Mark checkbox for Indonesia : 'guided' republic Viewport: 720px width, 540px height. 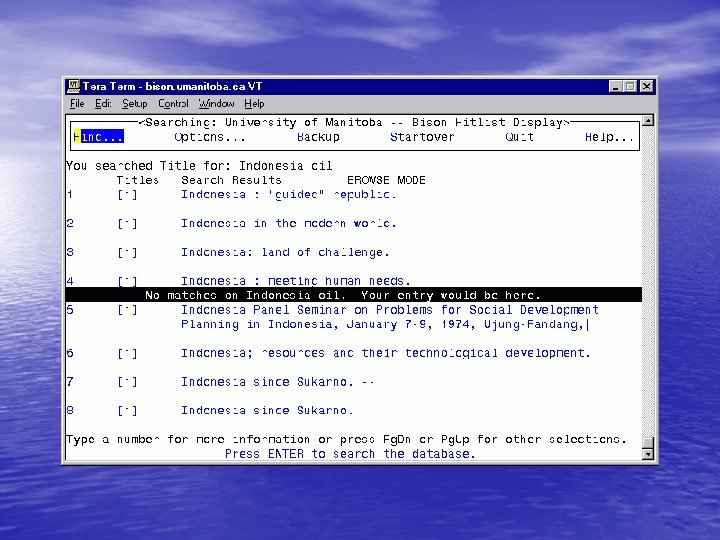tap(127, 195)
